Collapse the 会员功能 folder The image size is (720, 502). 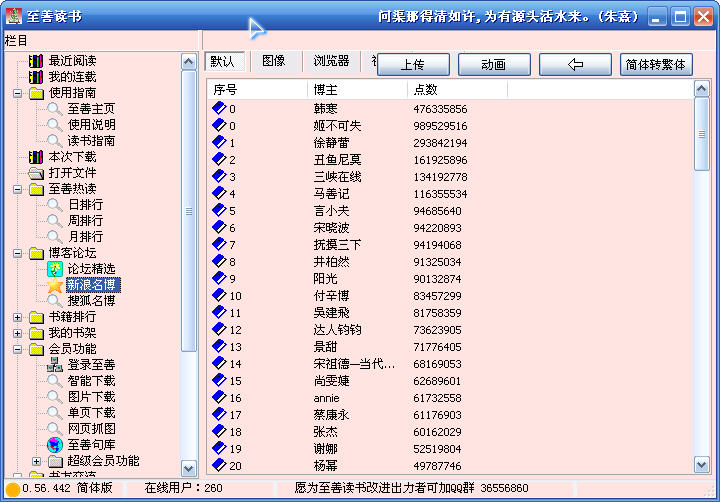[17, 350]
